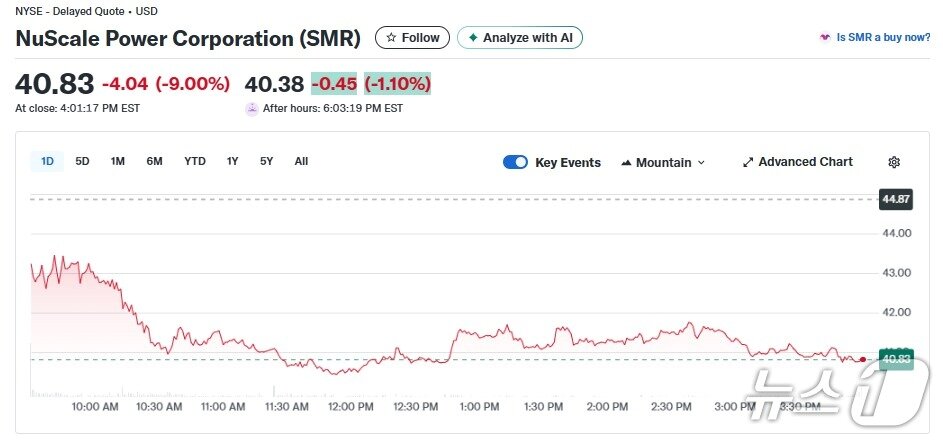Image resolution: width=943 pixels, height=440 pixels.
Task: Click the after hours moon icon
Action: click(252, 109)
